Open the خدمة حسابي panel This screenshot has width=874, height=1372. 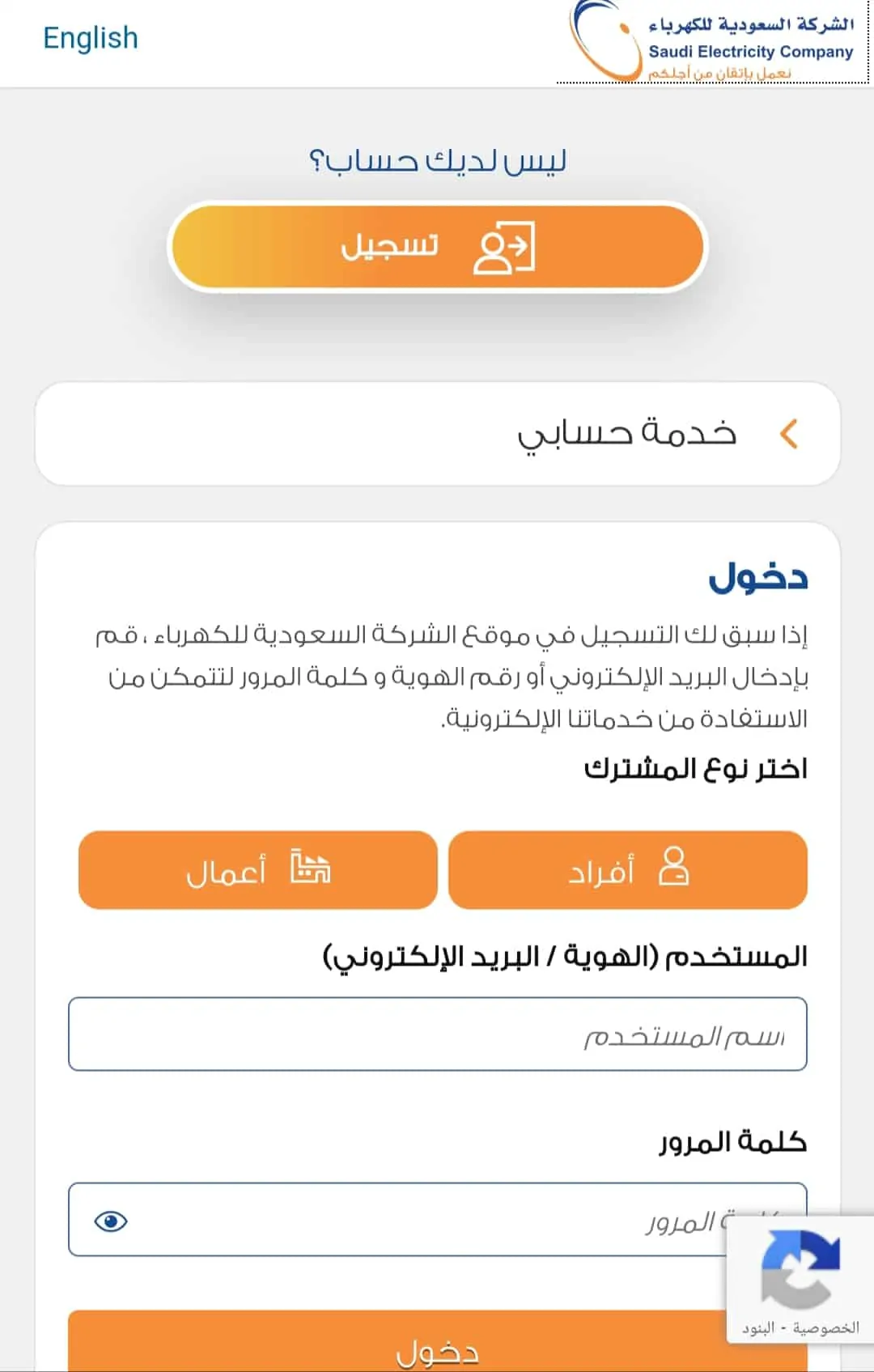pyautogui.click(x=438, y=434)
